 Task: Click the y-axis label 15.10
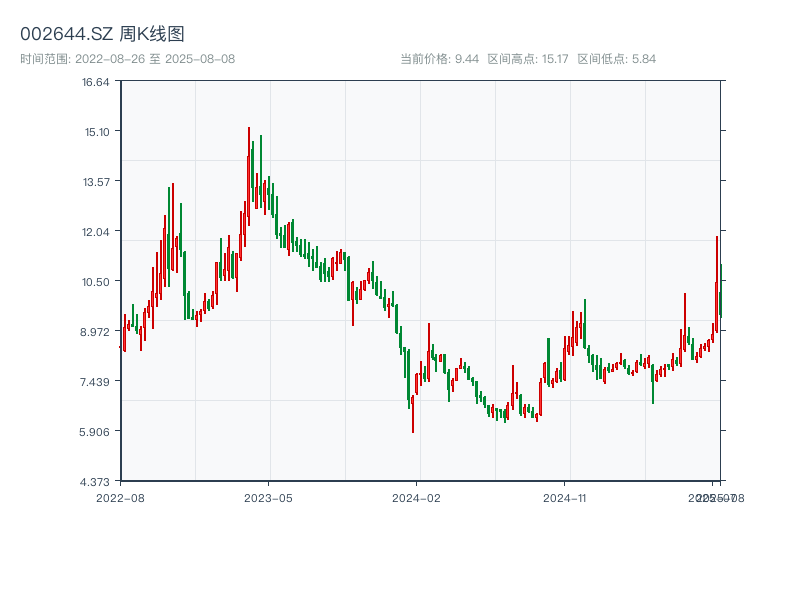[97, 132]
